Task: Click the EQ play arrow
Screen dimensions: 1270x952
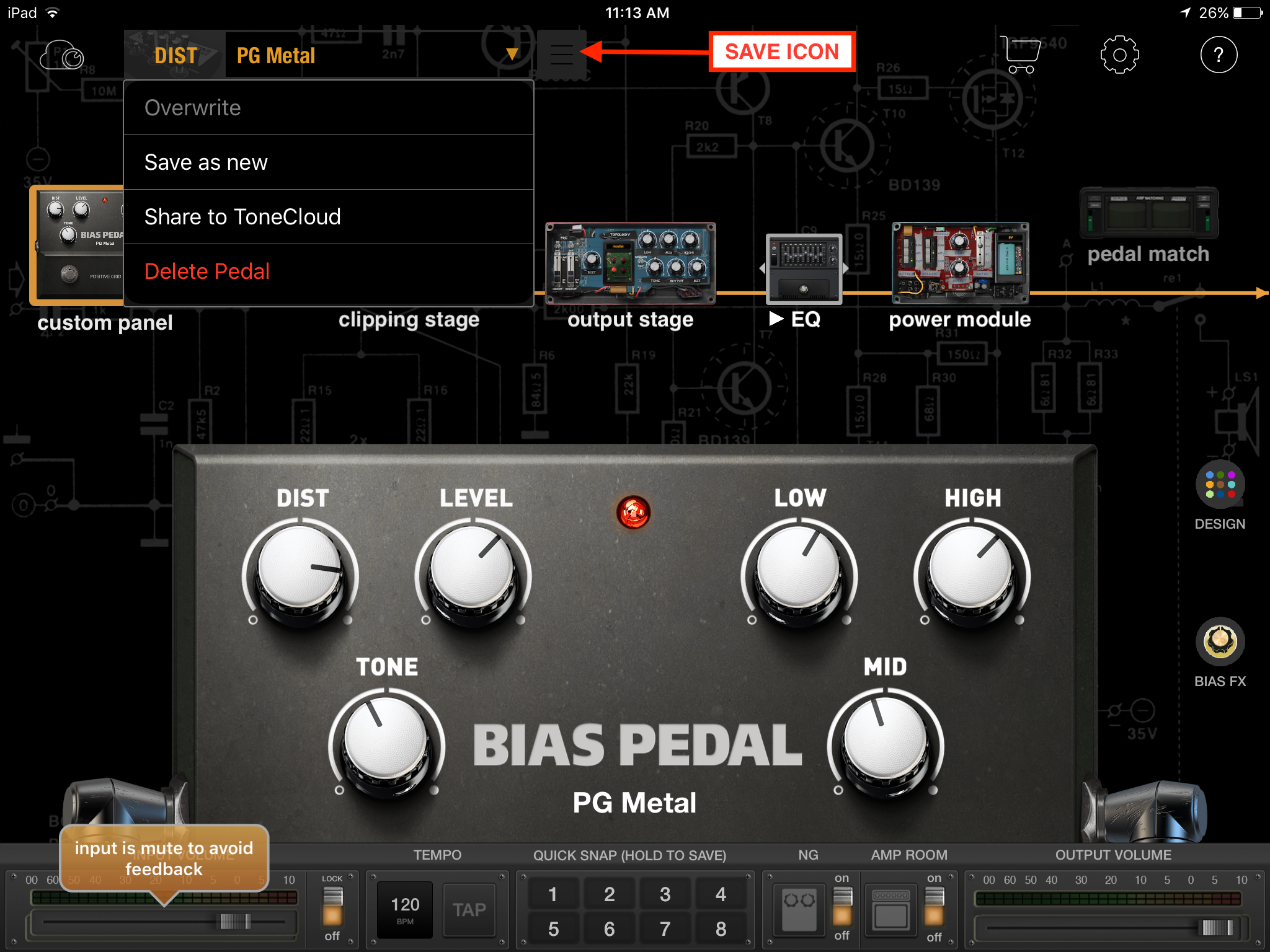Action: (x=776, y=319)
